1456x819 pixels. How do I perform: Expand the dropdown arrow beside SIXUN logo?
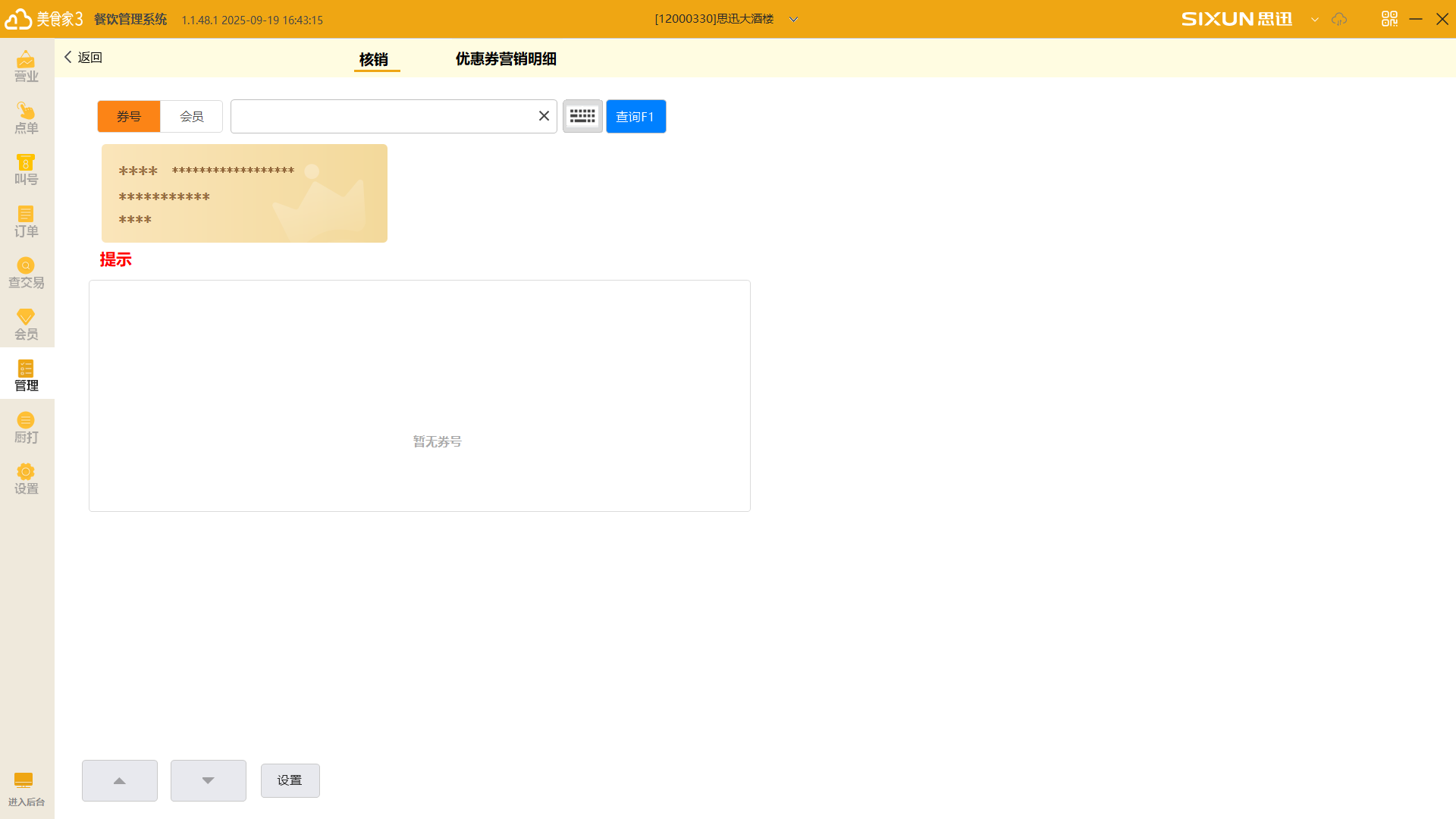point(1315,20)
